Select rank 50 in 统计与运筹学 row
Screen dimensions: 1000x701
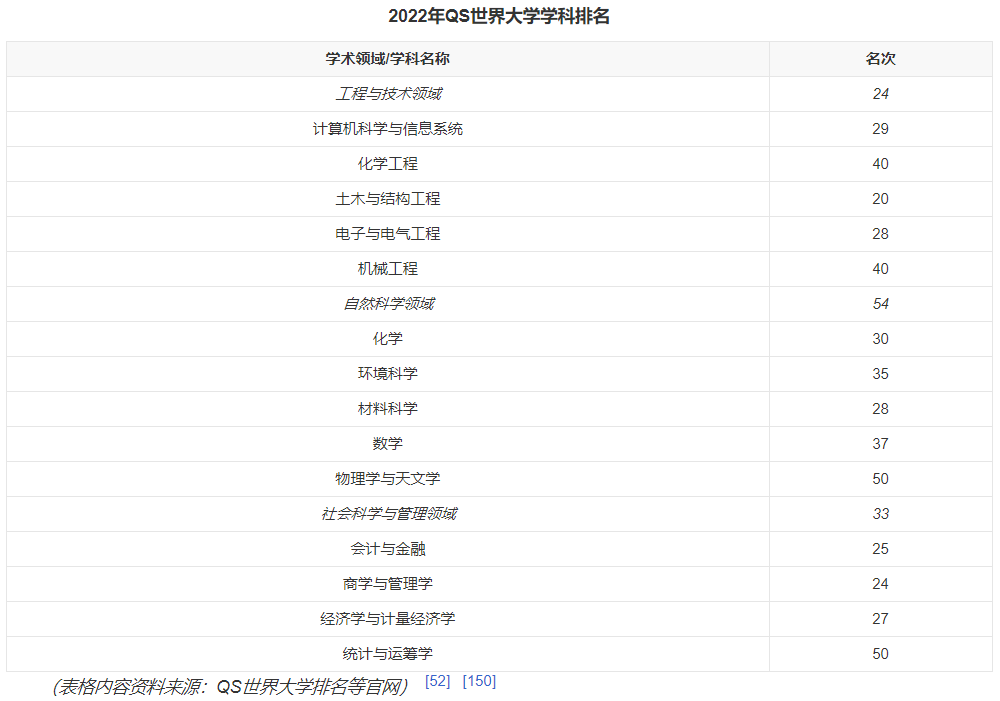click(x=881, y=654)
